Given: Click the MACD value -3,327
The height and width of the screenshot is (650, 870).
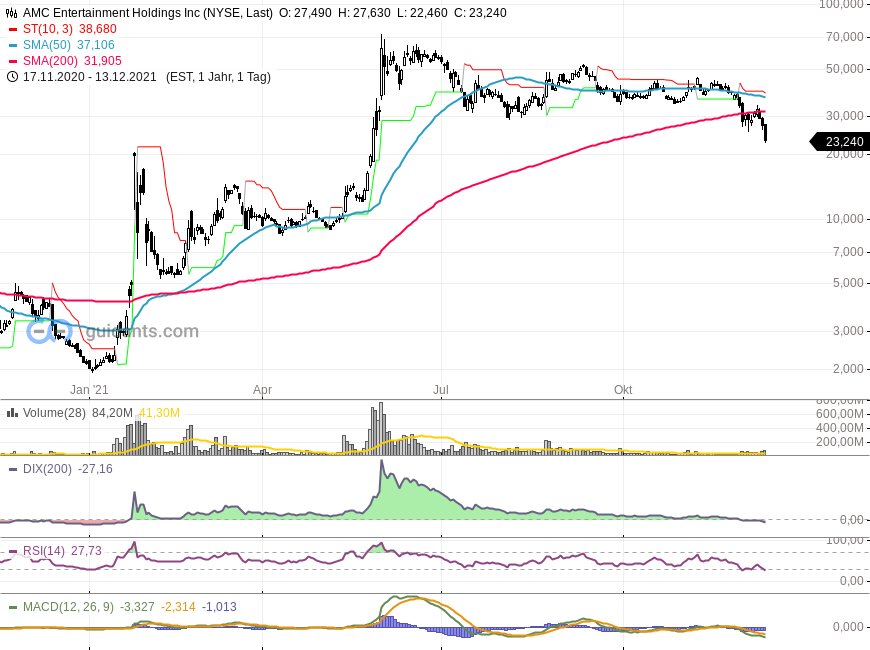Looking at the screenshot, I should point(137,607).
